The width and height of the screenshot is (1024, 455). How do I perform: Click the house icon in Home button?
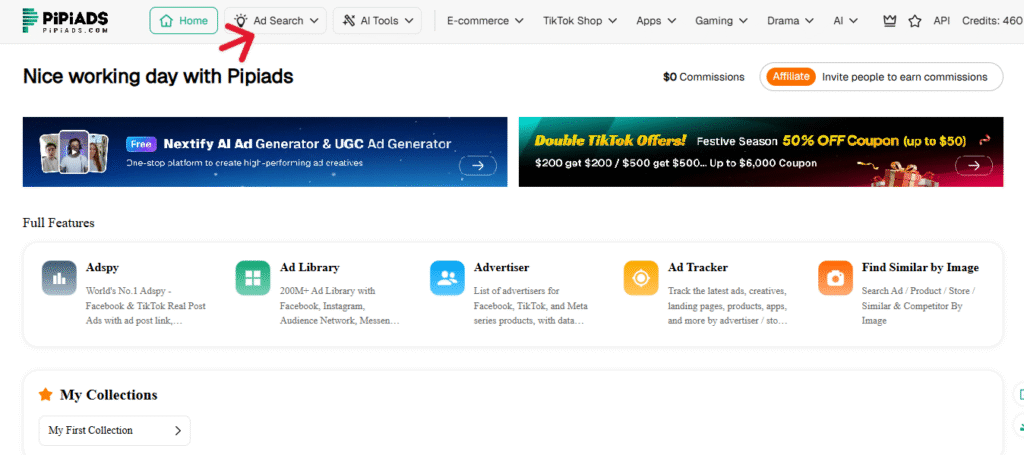click(167, 21)
